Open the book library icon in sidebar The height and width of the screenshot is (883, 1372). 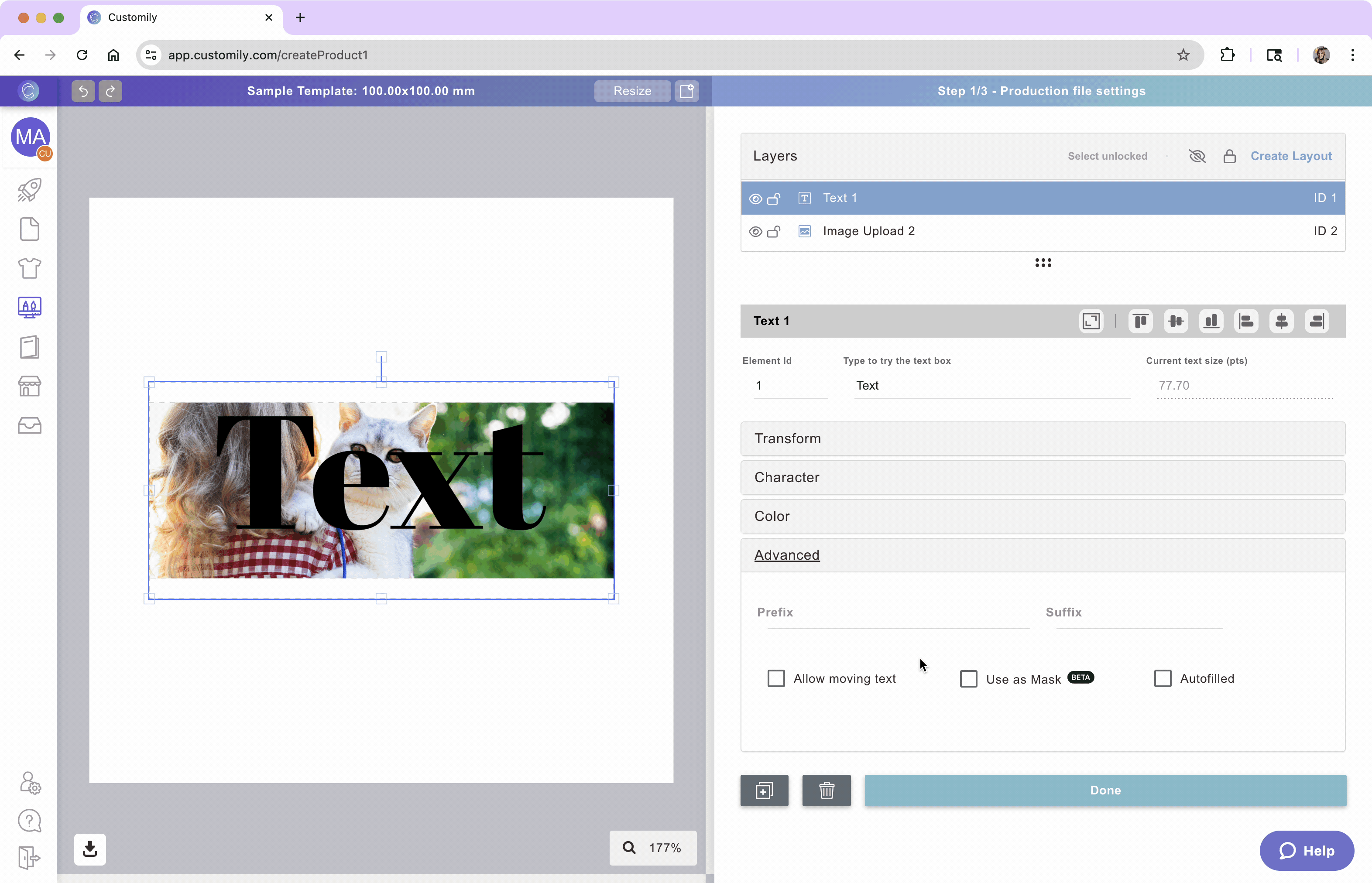pyautogui.click(x=29, y=347)
